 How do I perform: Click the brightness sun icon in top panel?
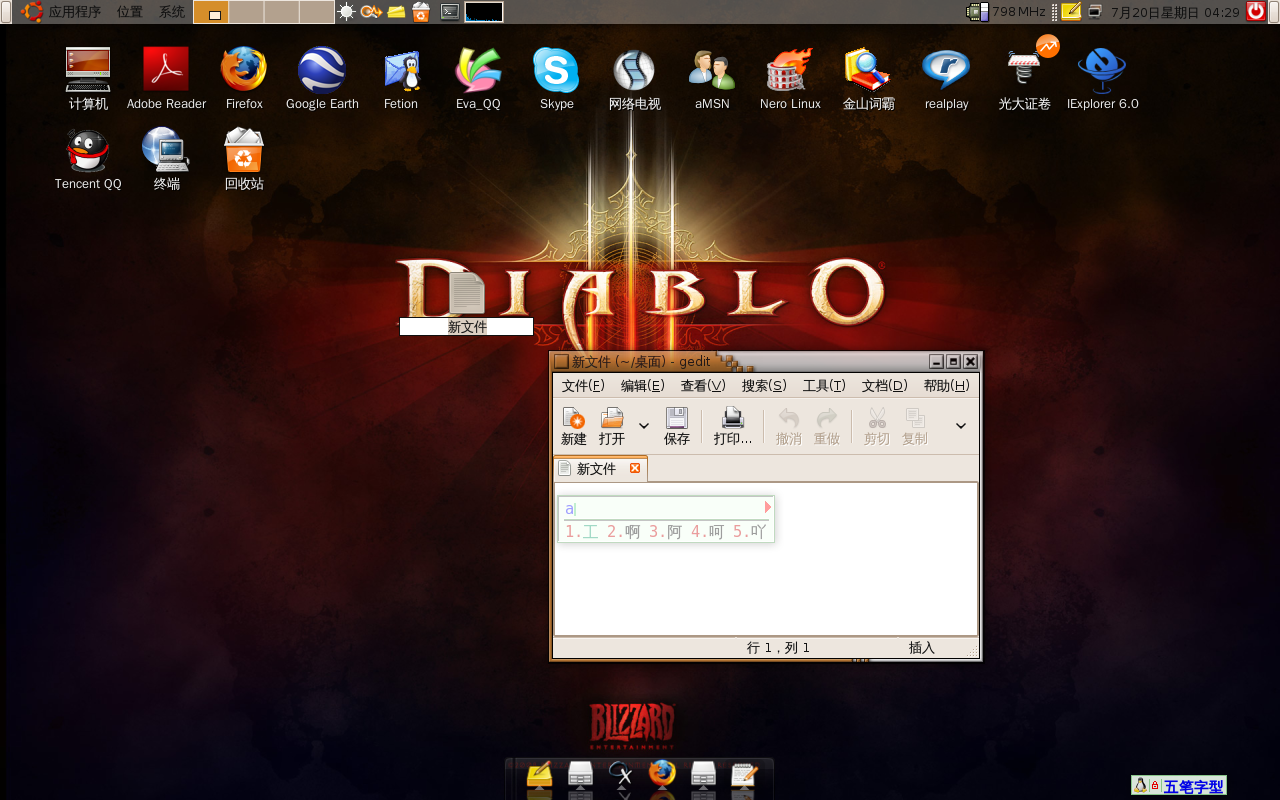tap(347, 12)
